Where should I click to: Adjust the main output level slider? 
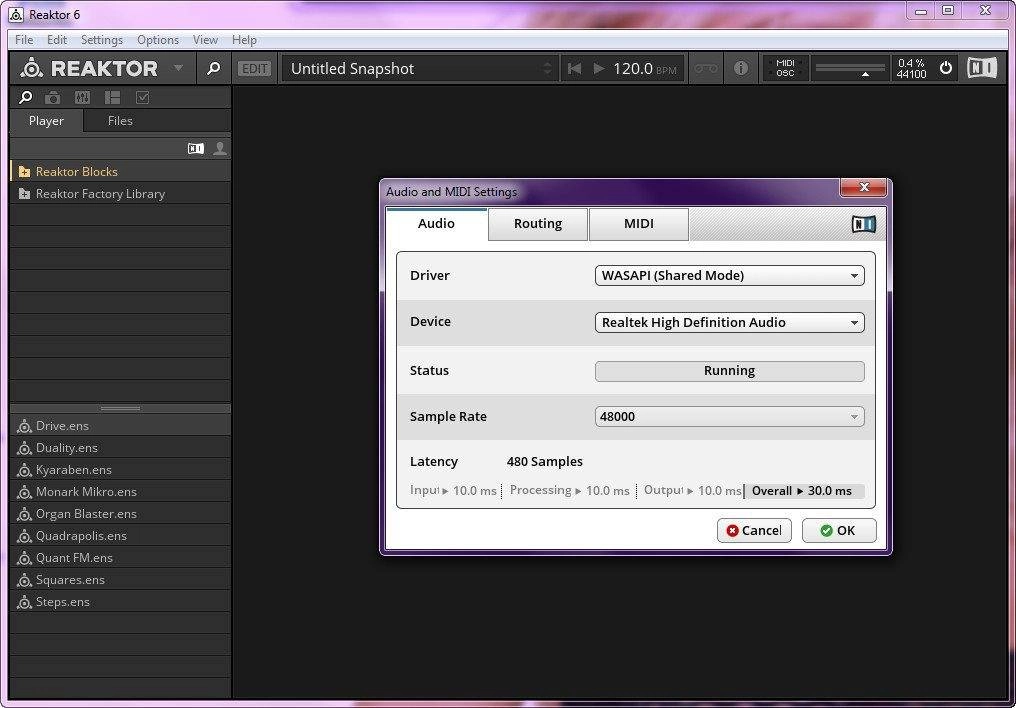point(850,67)
